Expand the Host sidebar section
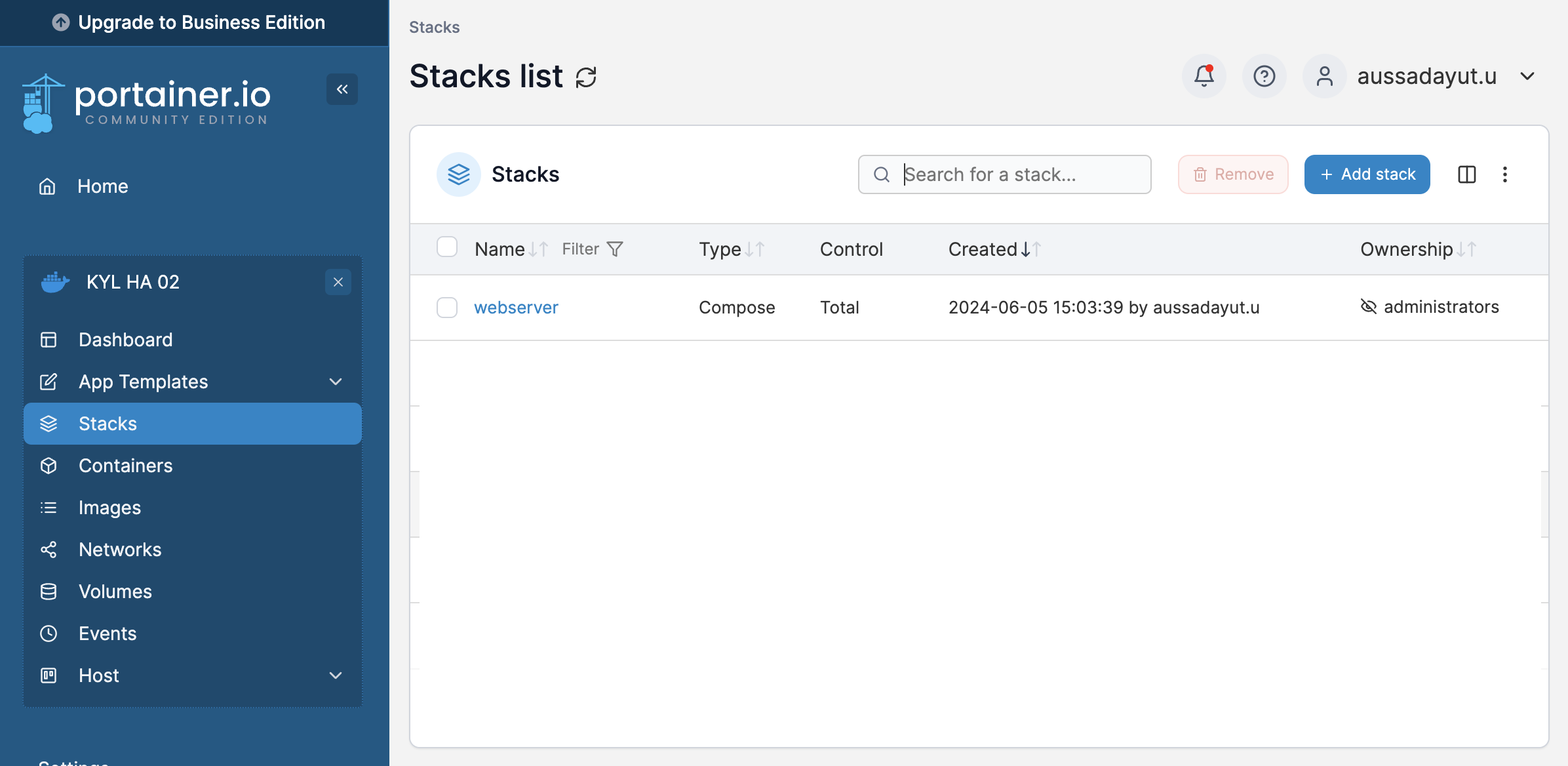This screenshot has height=766, width=1568. (x=336, y=675)
